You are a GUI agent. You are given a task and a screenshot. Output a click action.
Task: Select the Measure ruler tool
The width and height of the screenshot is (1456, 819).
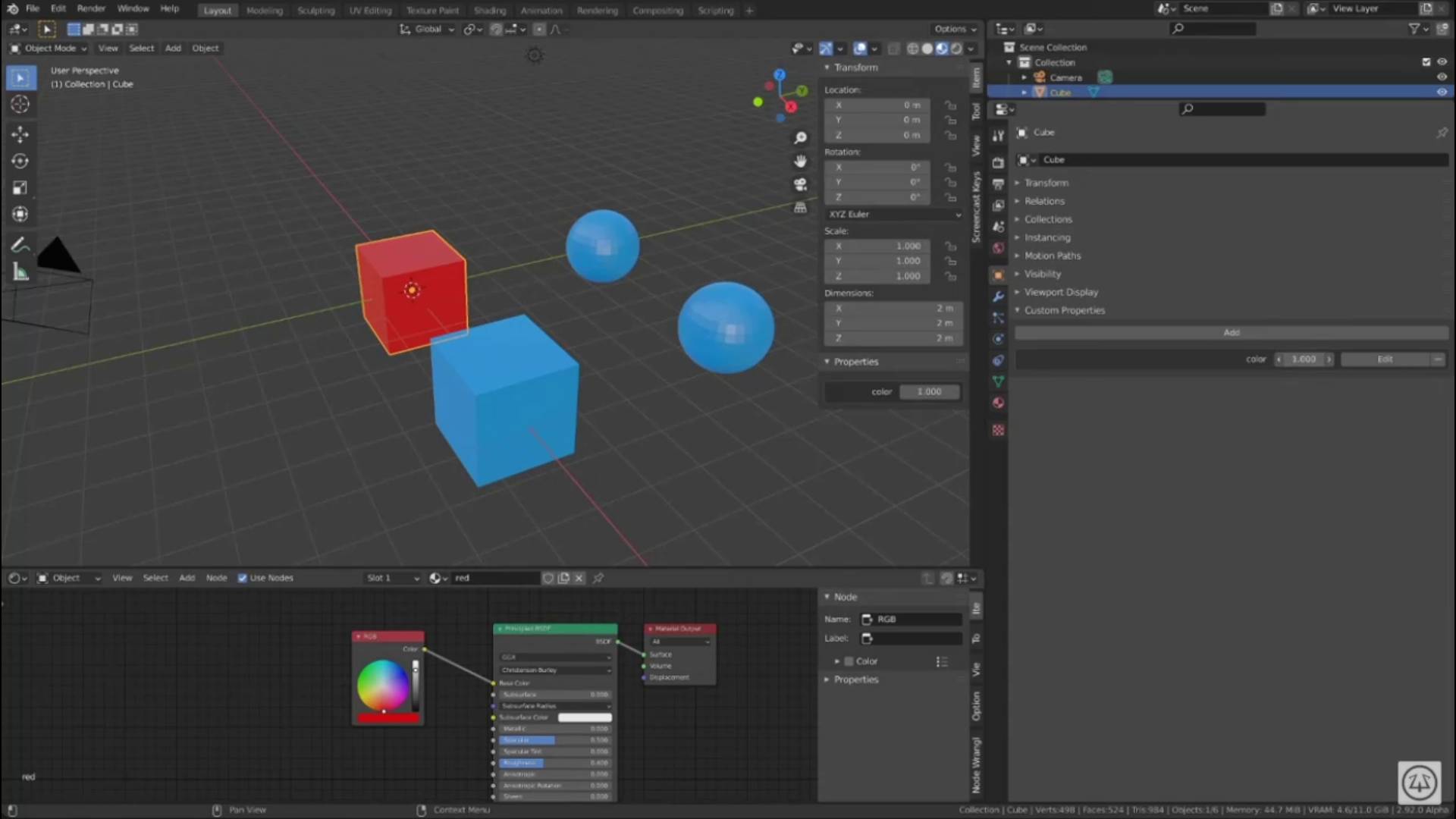pyautogui.click(x=20, y=271)
